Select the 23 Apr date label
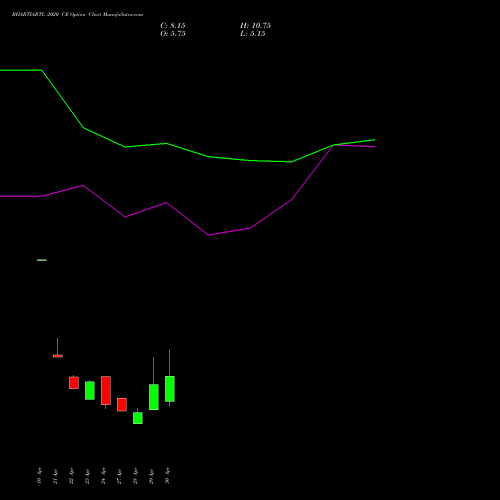This screenshot has width=500, height=500. click(87, 476)
